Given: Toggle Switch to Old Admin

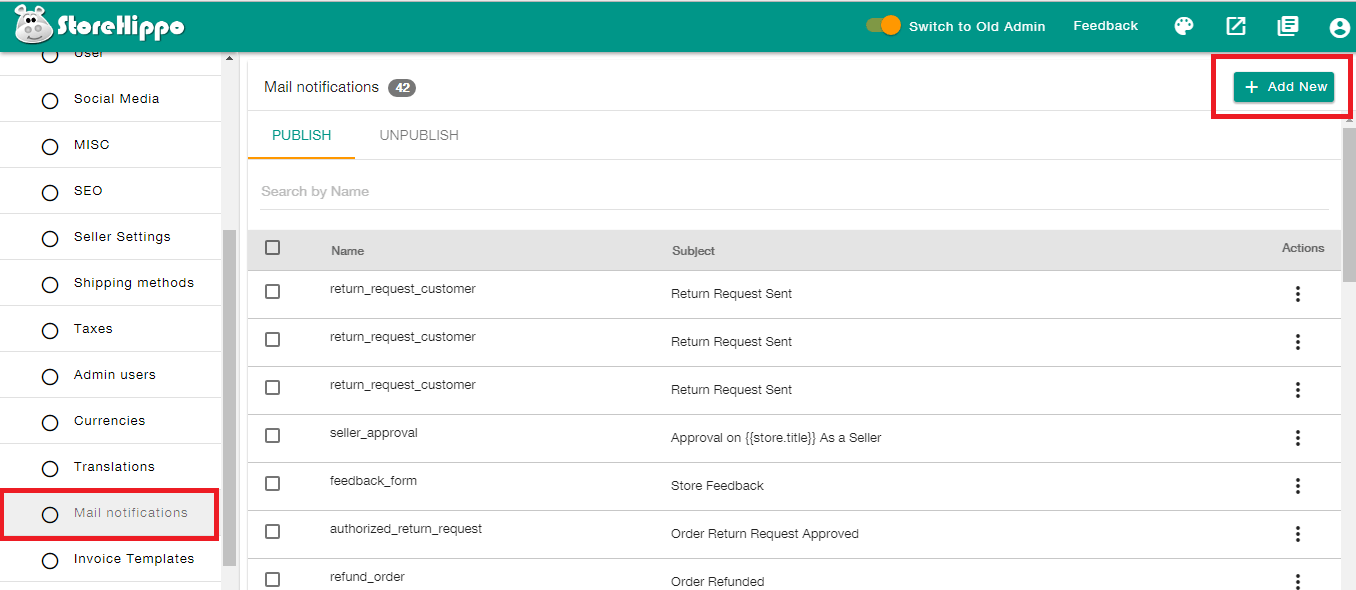Looking at the screenshot, I should (x=884, y=26).
